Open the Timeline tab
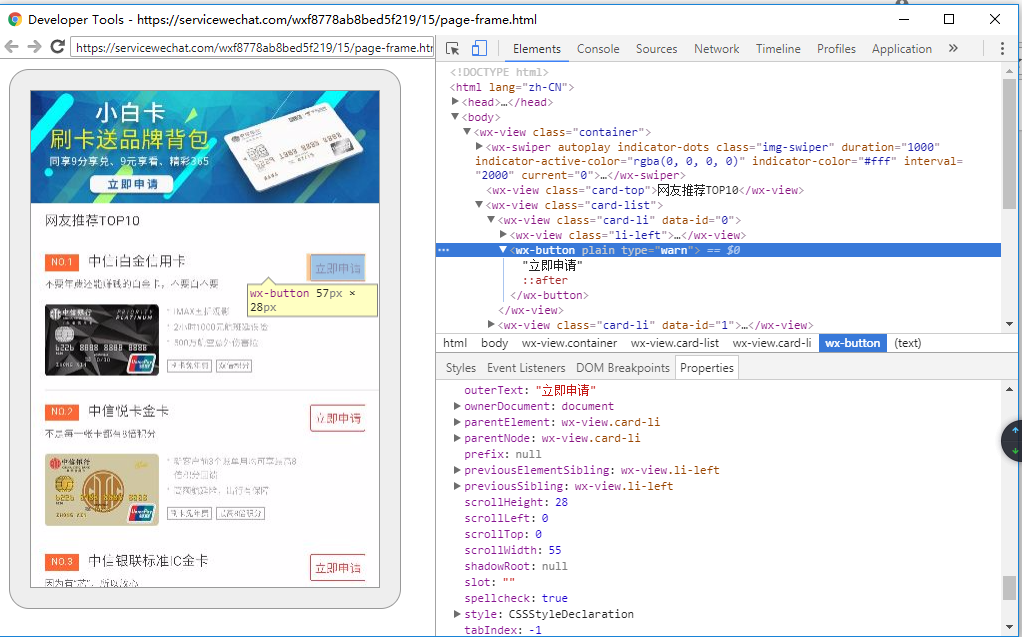Screen dimensions: 1022x637 click(x=778, y=49)
